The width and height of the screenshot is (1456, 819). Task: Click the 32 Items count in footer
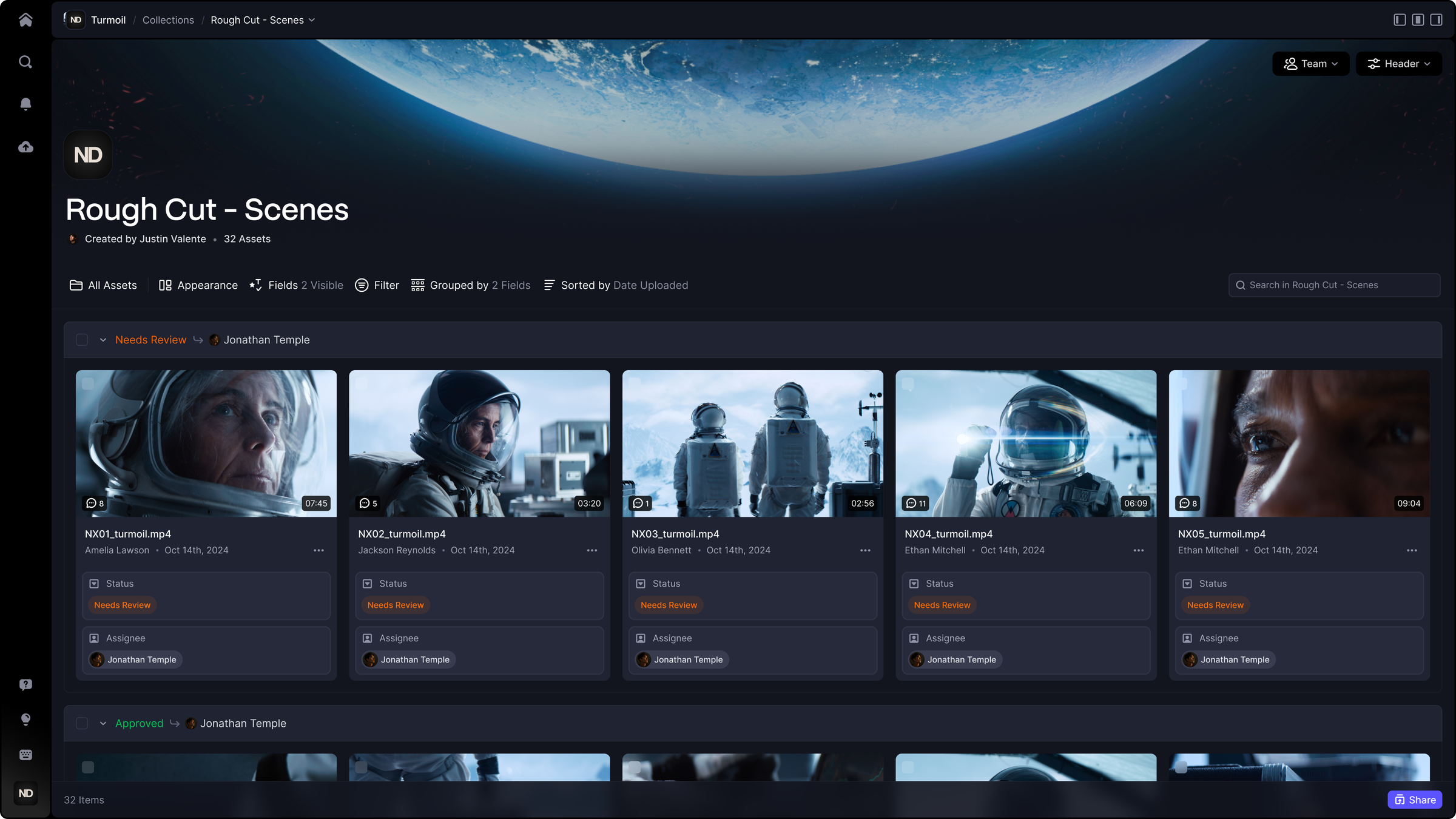pyautogui.click(x=84, y=800)
